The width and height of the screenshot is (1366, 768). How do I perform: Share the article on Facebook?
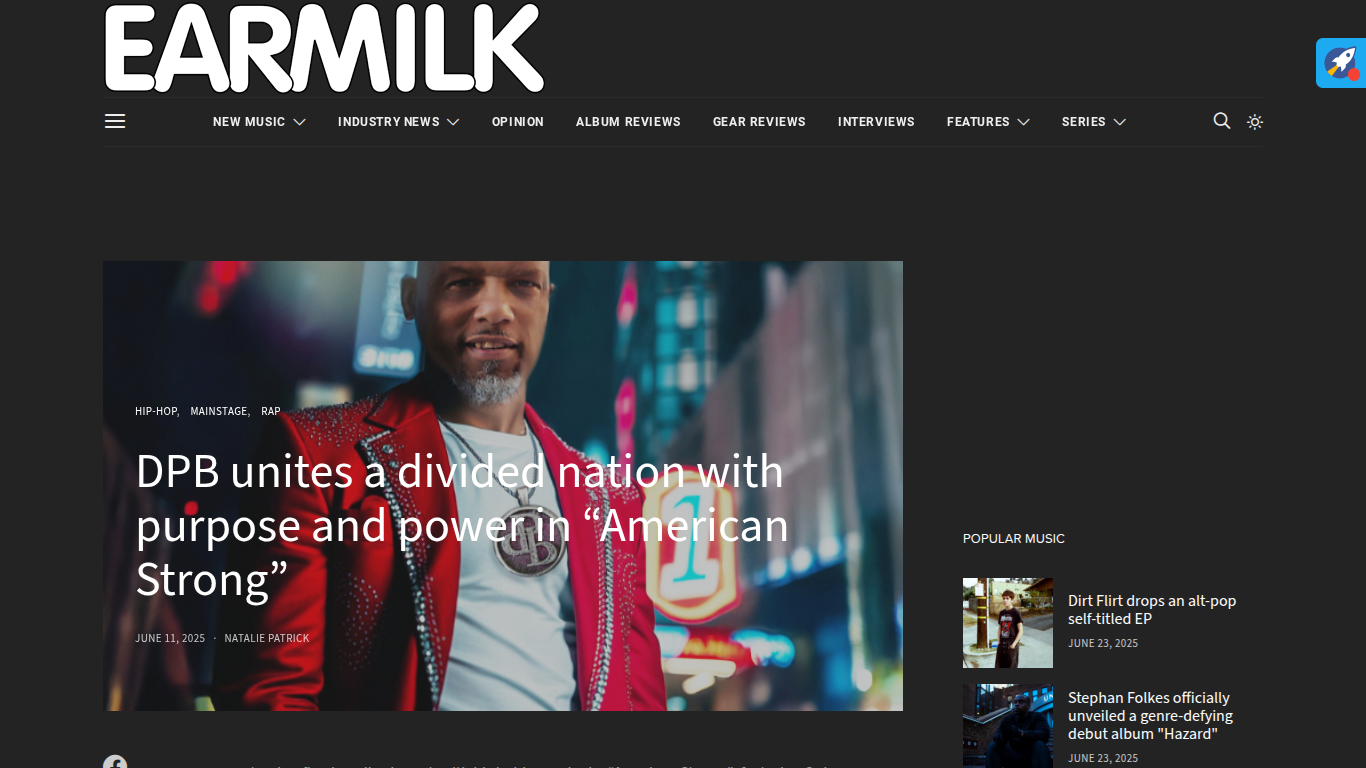pyautogui.click(x=115, y=762)
